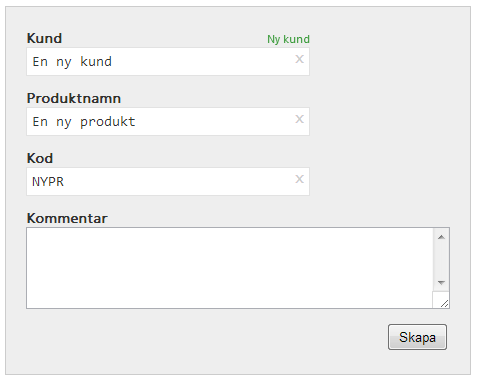
Task: Place cursor on the NYPR text
Action: coord(48,182)
